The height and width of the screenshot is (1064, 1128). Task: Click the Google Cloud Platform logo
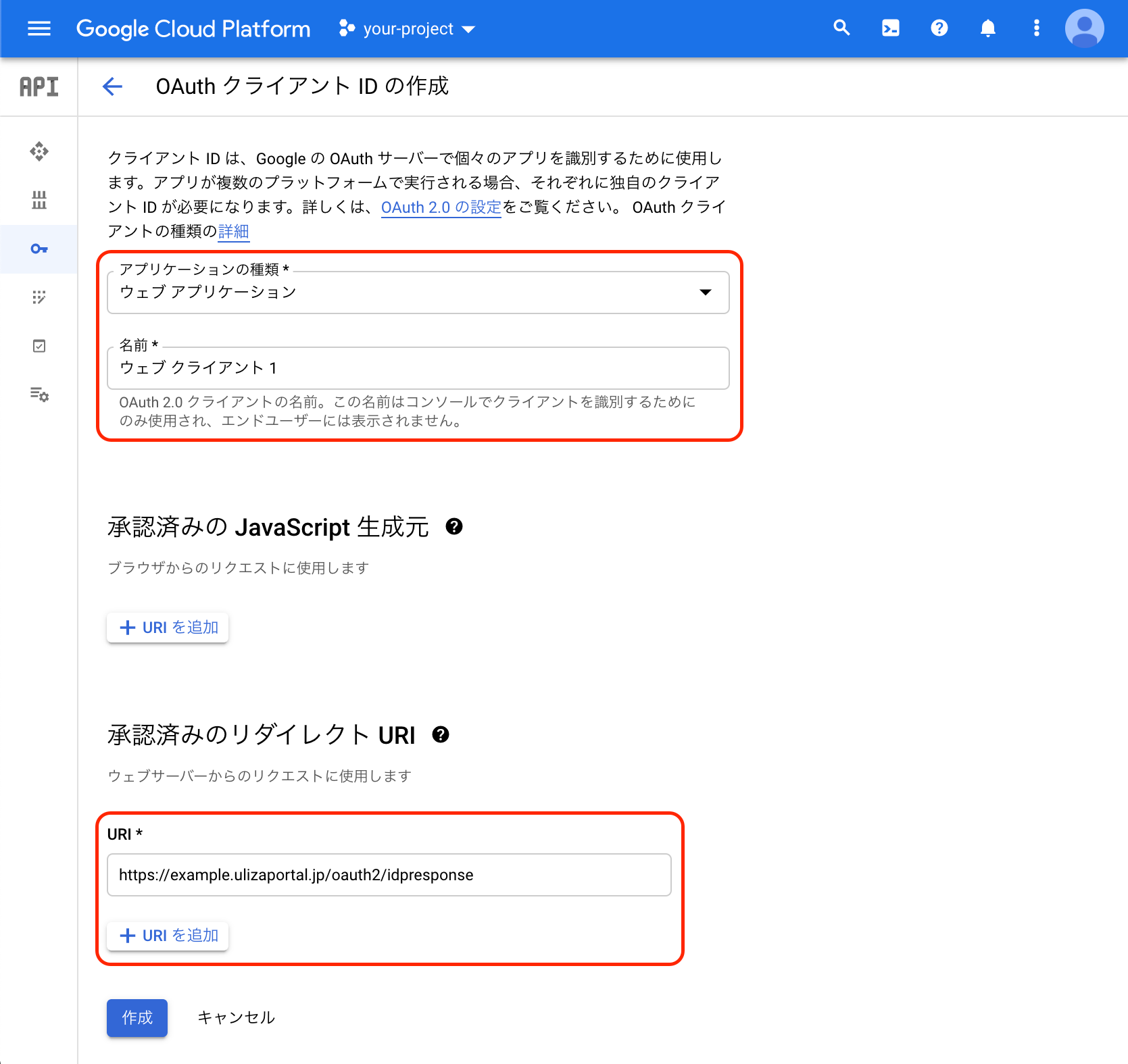coord(193,29)
